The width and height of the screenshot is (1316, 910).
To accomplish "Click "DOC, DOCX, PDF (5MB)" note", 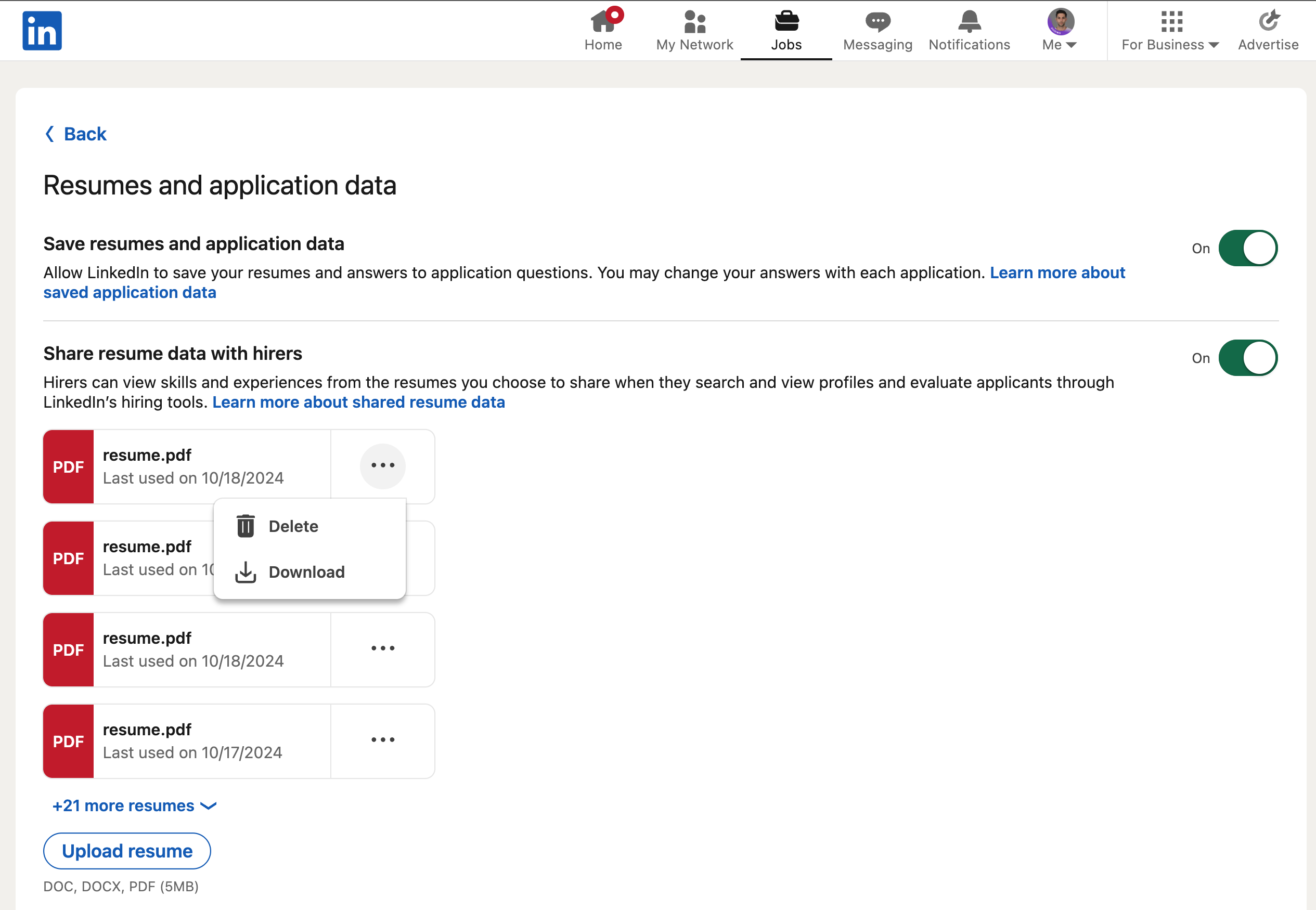I will 121,887.
